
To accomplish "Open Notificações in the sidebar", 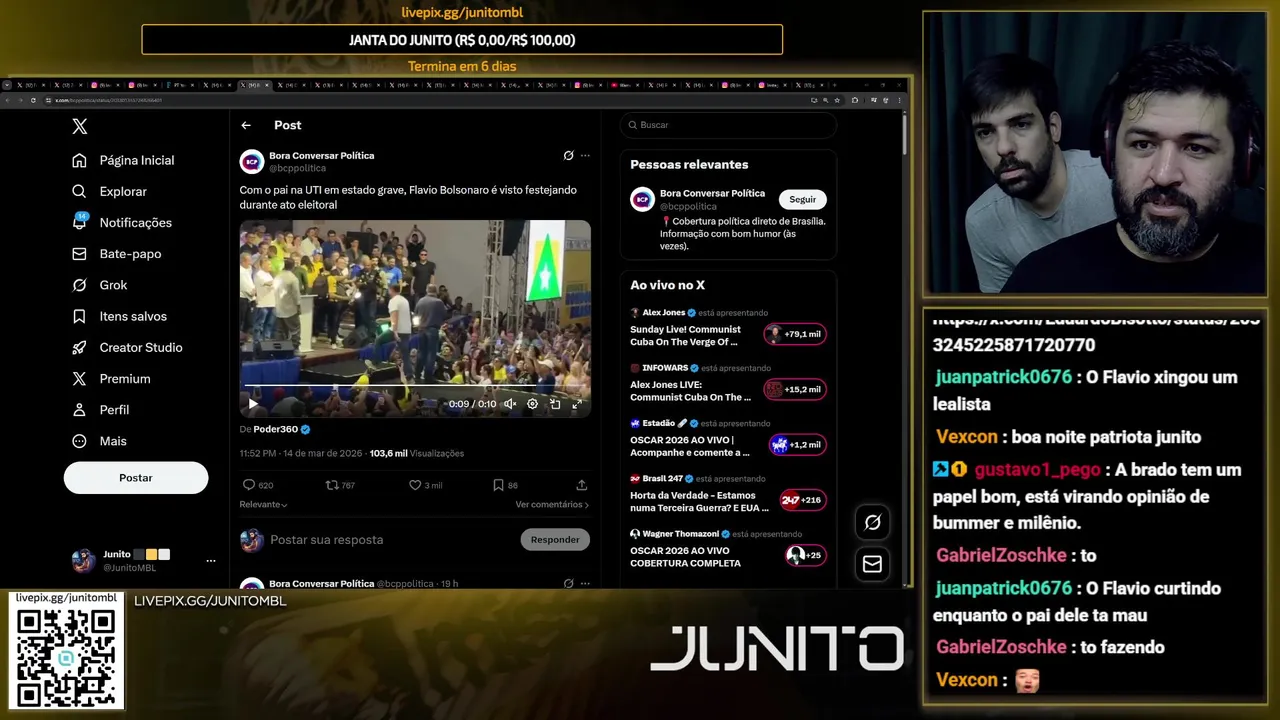I will coord(122,222).
